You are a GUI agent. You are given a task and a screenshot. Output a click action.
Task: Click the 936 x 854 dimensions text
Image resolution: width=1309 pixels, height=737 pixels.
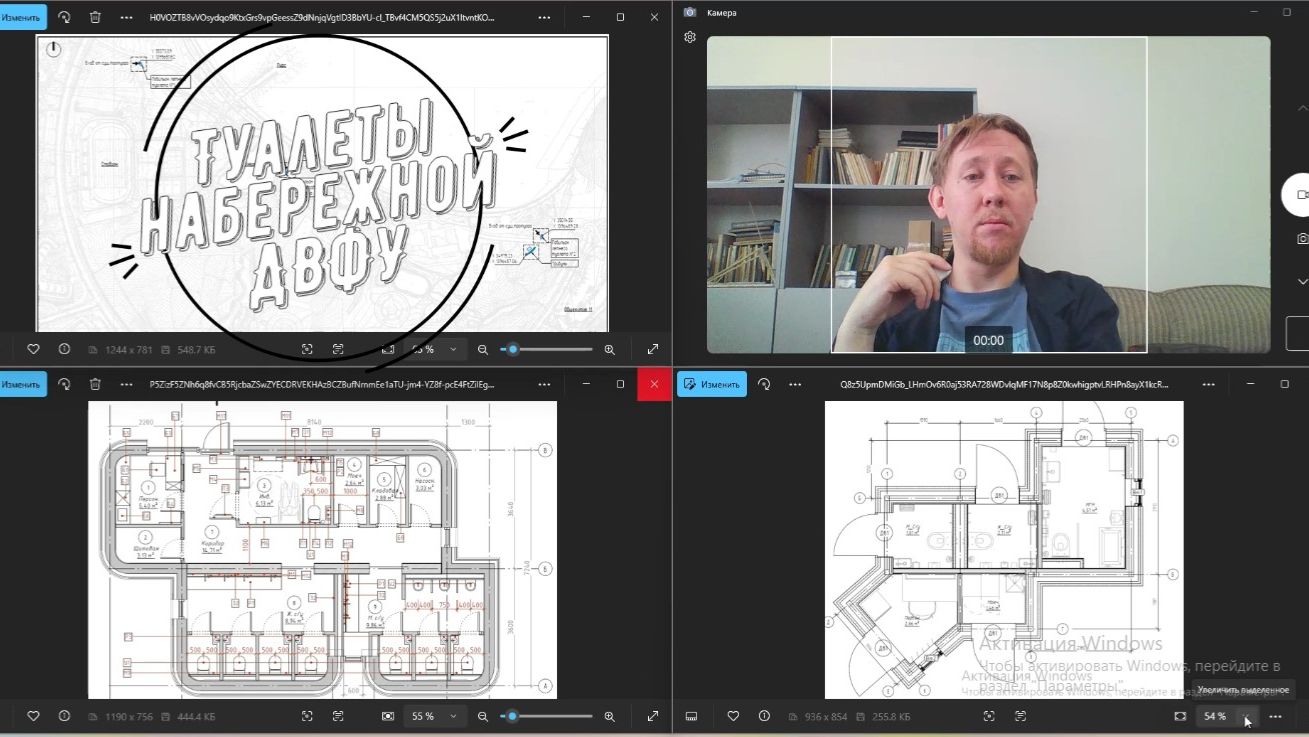click(826, 717)
